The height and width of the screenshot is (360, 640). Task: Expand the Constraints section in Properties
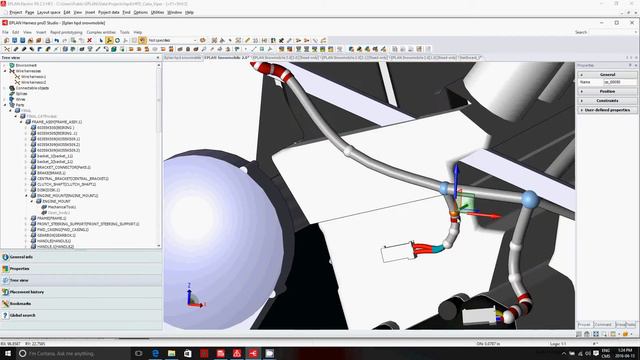[x=582, y=101]
